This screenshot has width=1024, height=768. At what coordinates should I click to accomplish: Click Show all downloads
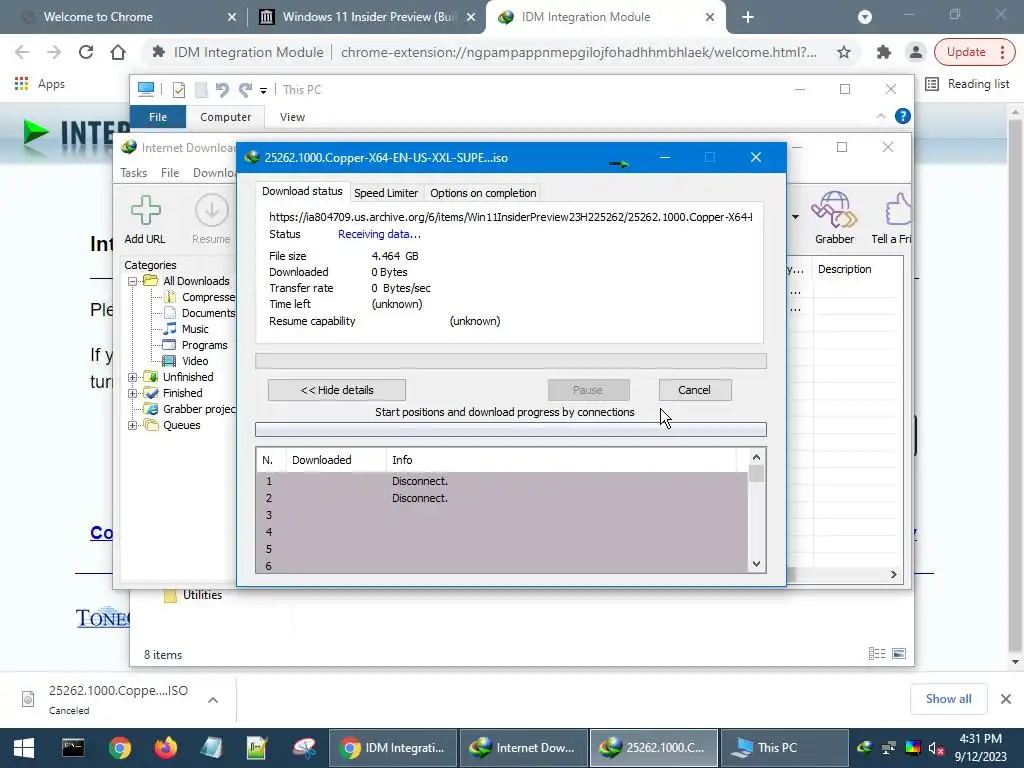[949, 699]
